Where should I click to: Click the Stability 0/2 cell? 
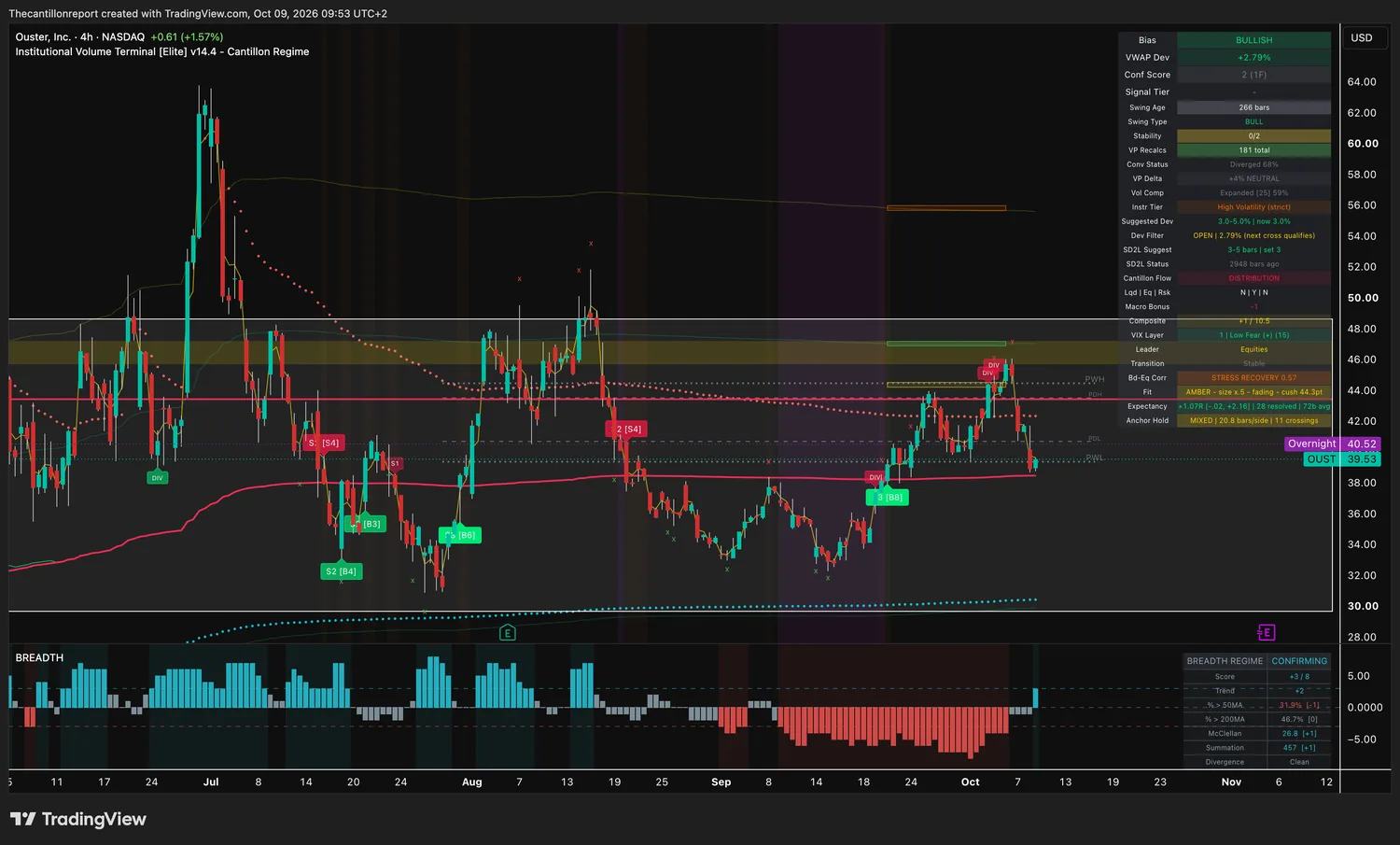[x=1253, y=136]
